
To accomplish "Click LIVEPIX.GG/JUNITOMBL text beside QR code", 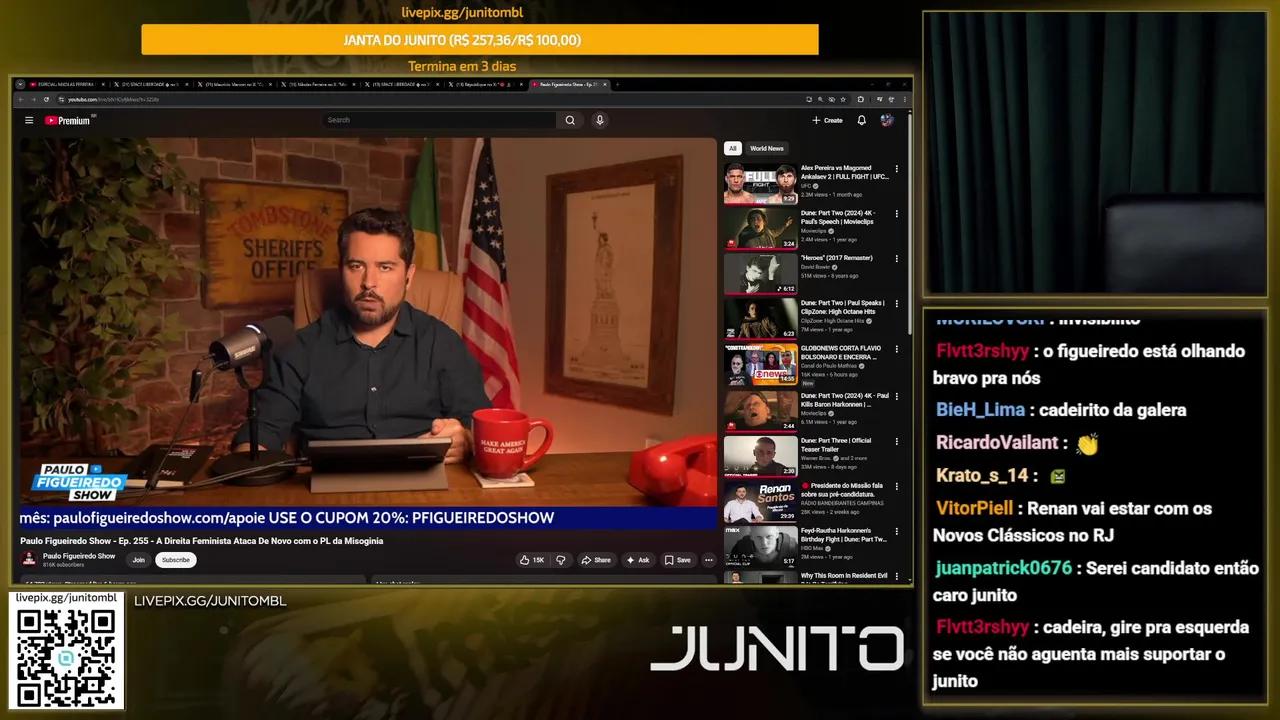I will 210,601.
